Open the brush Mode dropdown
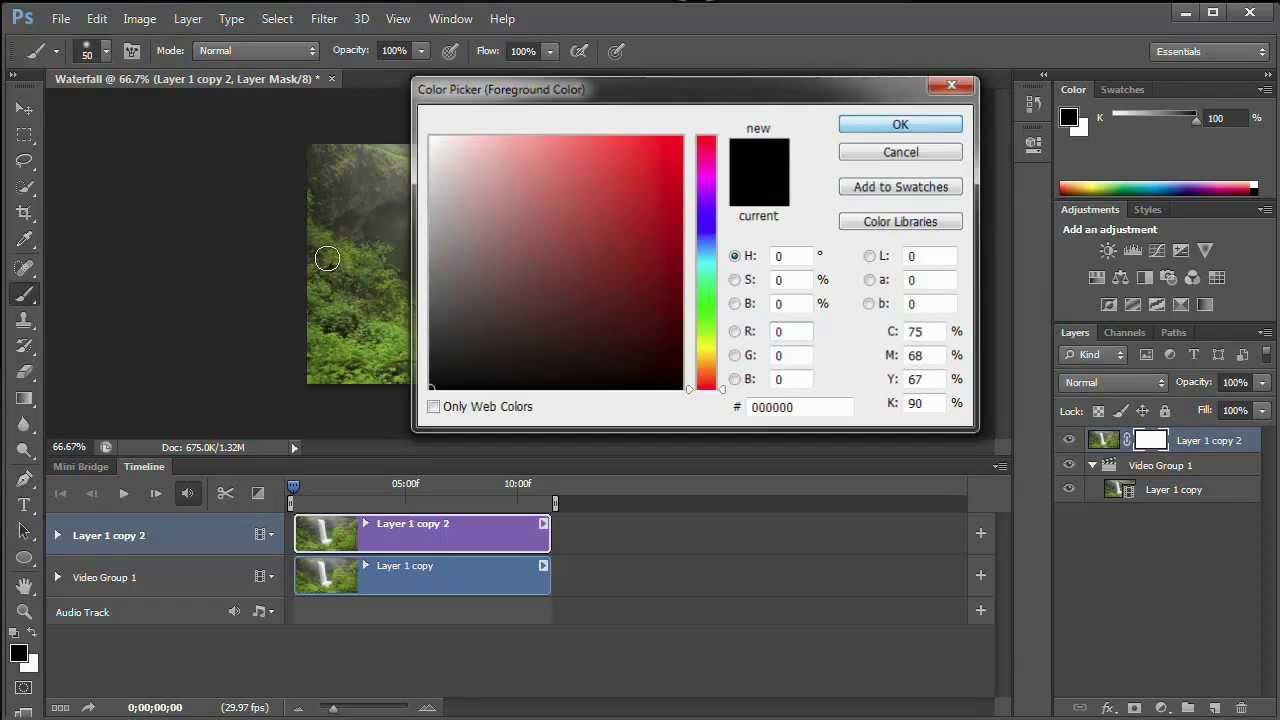The image size is (1280, 720). (x=257, y=51)
